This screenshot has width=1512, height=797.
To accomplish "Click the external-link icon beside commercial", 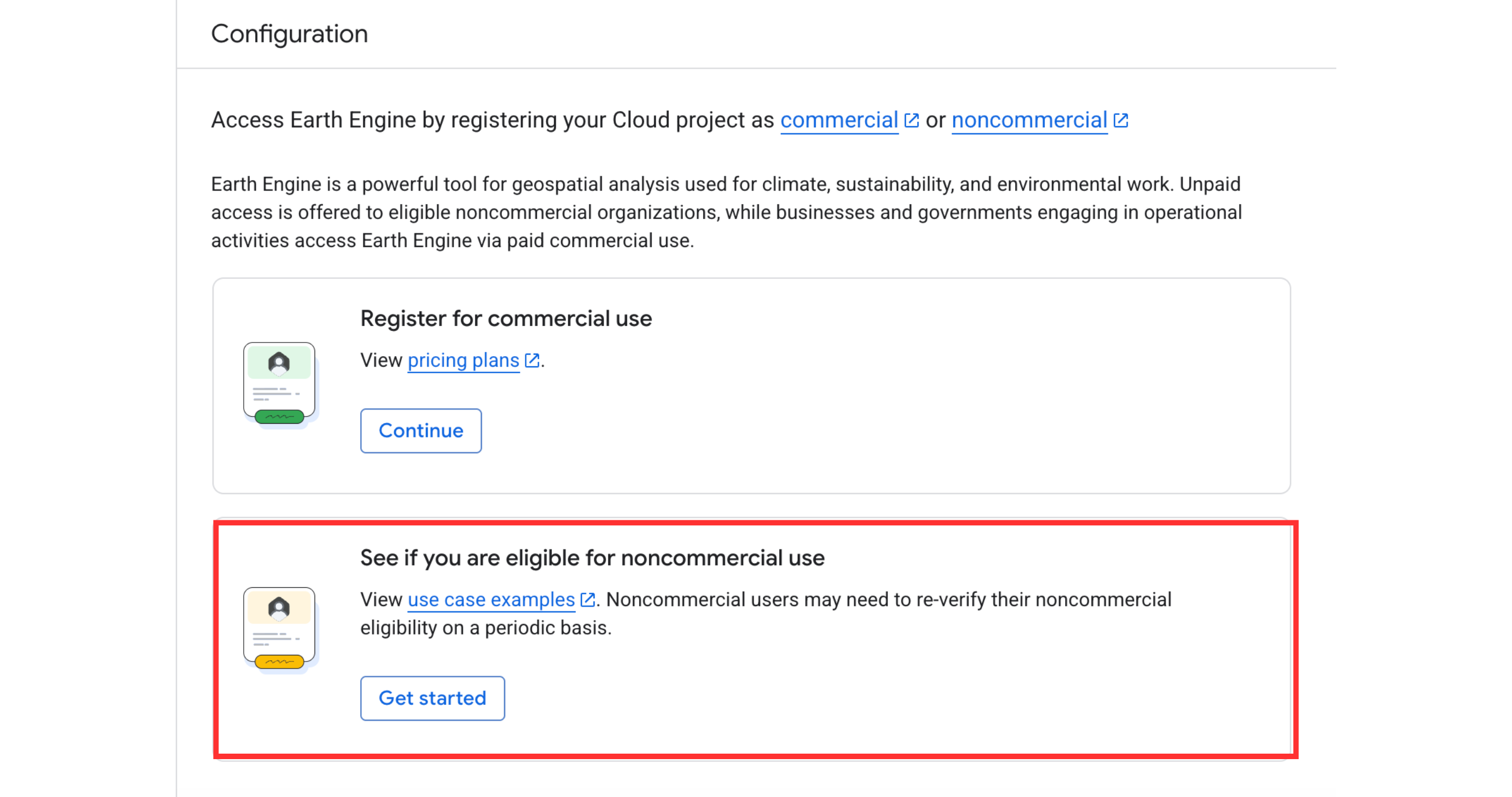I will click(911, 120).
